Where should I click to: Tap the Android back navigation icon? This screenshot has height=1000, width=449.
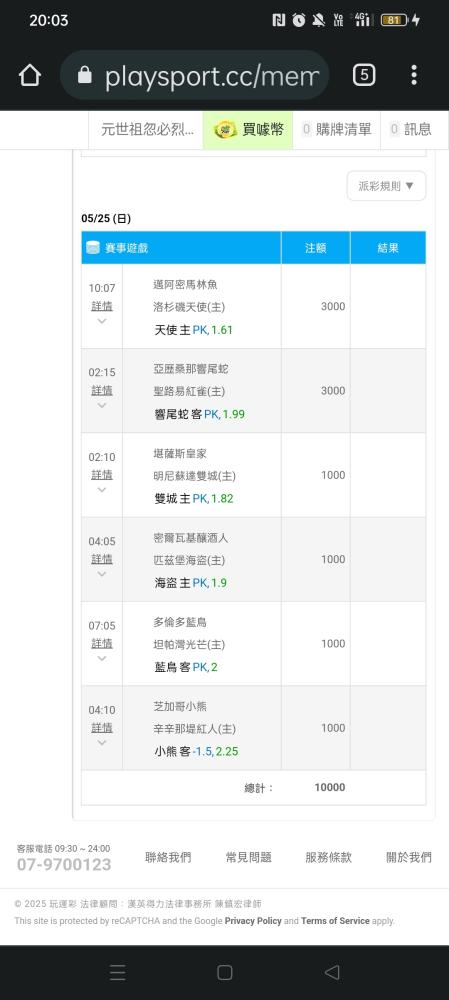(x=332, y=972)
